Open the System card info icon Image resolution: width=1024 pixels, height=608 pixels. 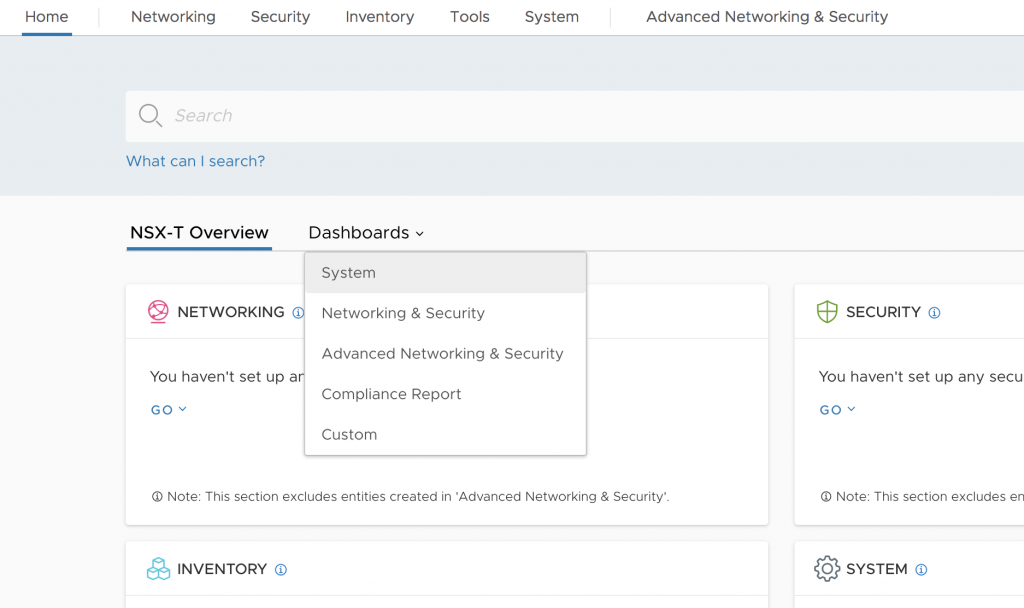pyautogui.click(x=921, y=569)
